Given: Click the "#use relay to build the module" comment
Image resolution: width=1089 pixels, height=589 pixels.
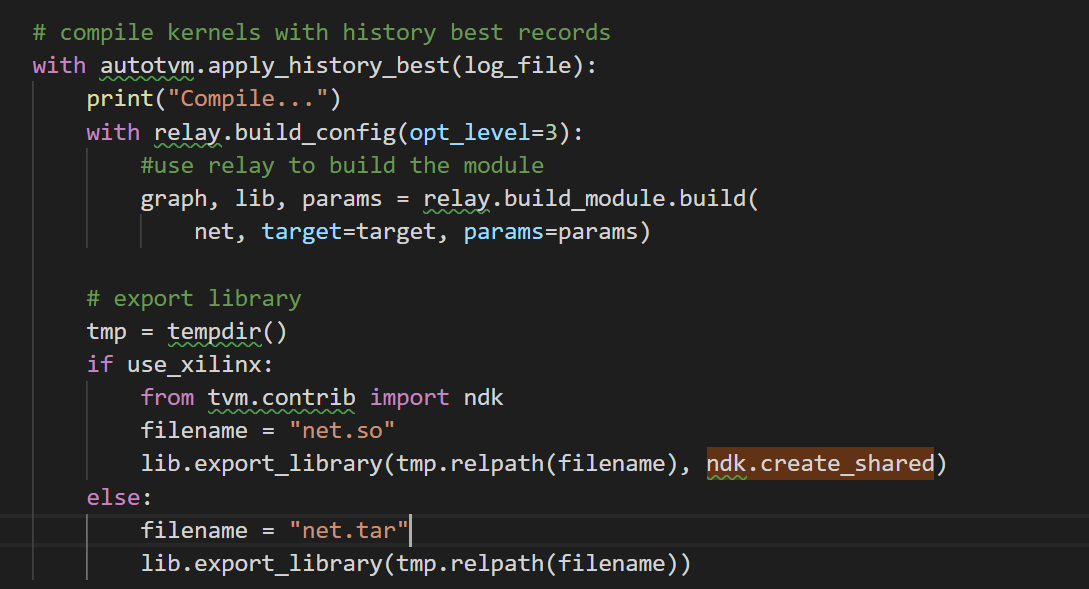Looking at the screenshot, I should pyautogui.click(x=342, y=165).
